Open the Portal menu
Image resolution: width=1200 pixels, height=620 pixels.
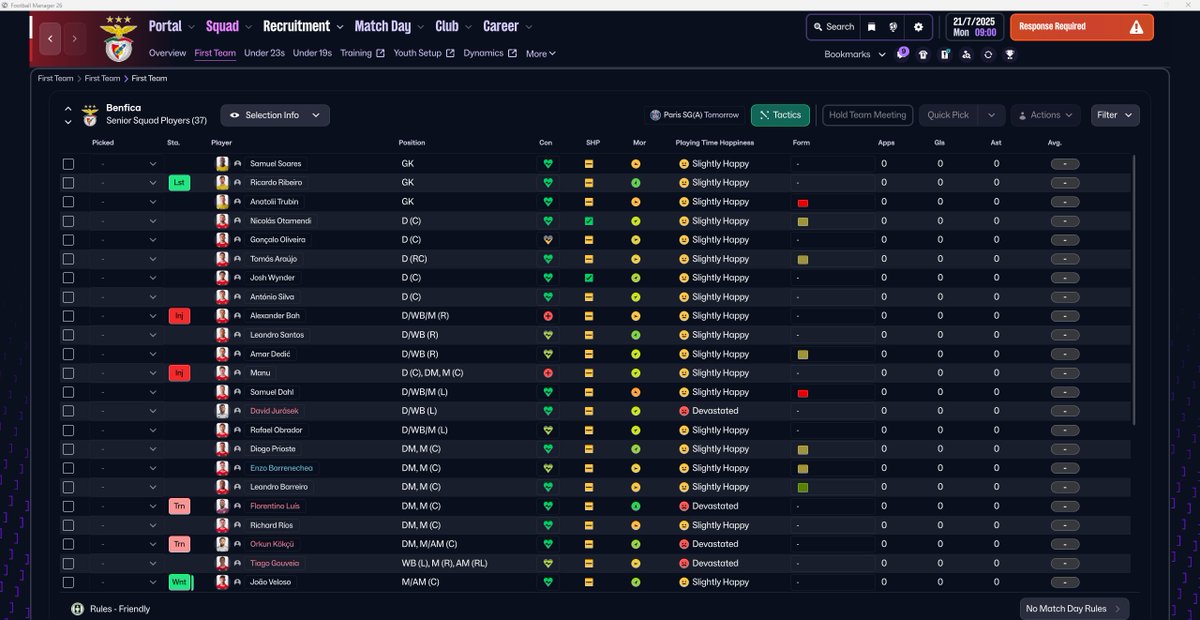point(173,27)
